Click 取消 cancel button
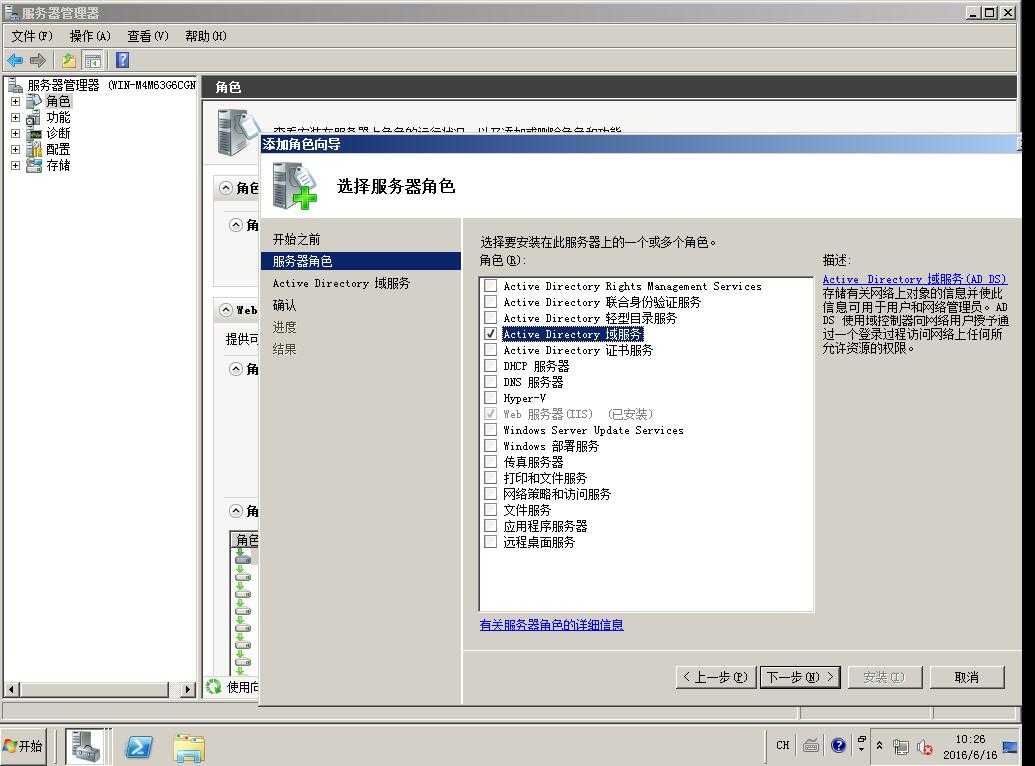 967,677
